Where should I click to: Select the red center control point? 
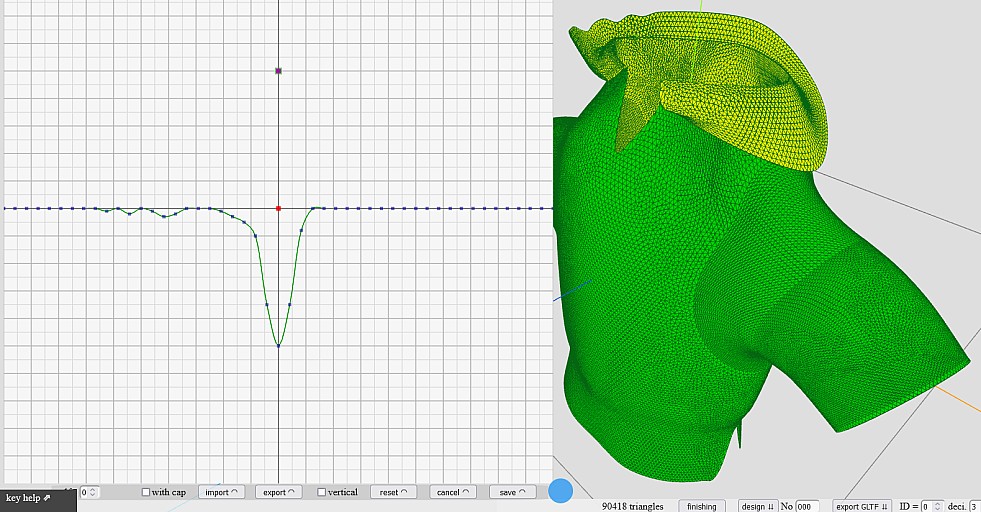point(278,208)
